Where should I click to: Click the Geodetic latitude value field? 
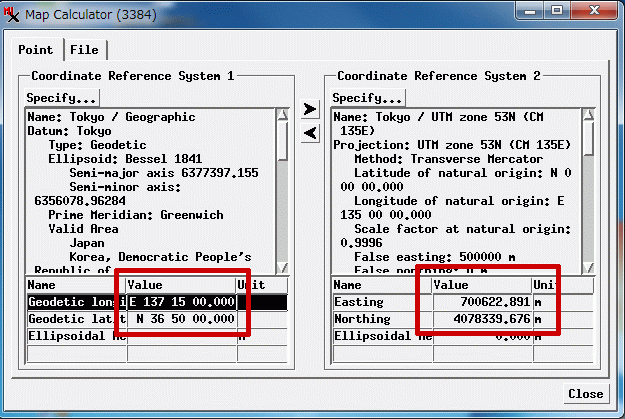point(181,319)
